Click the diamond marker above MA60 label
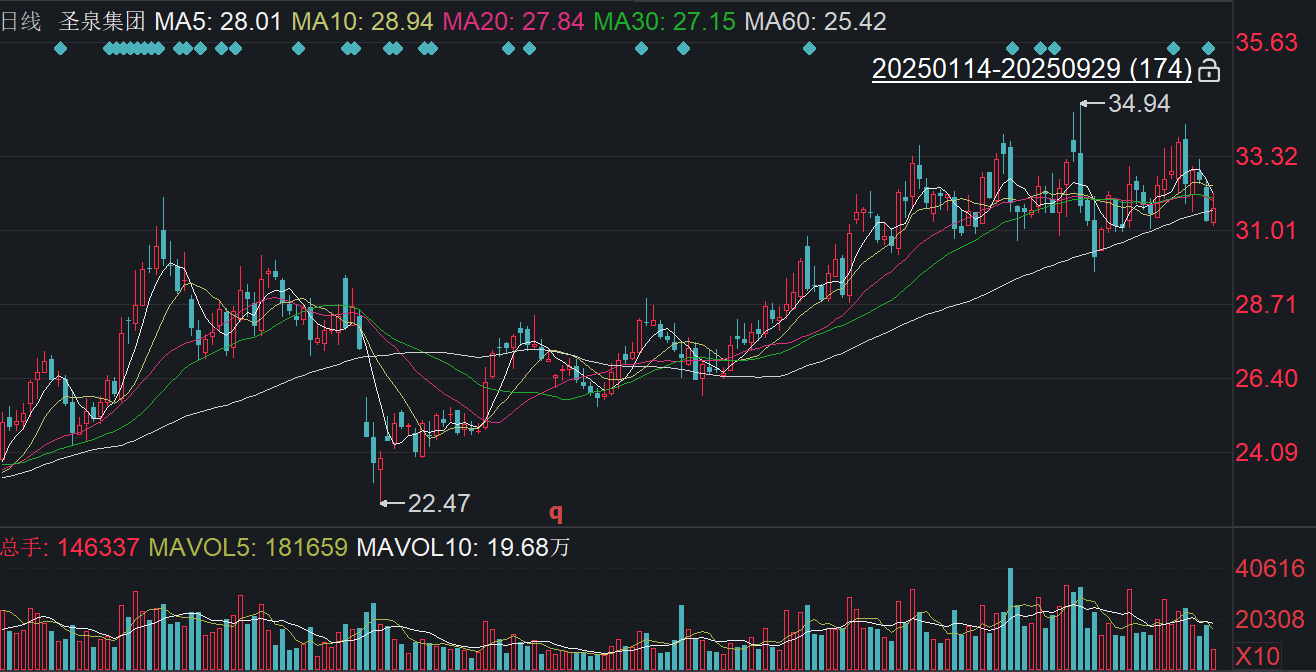Viewport: 1316px width, 672px height. click(x=810, y=48)
